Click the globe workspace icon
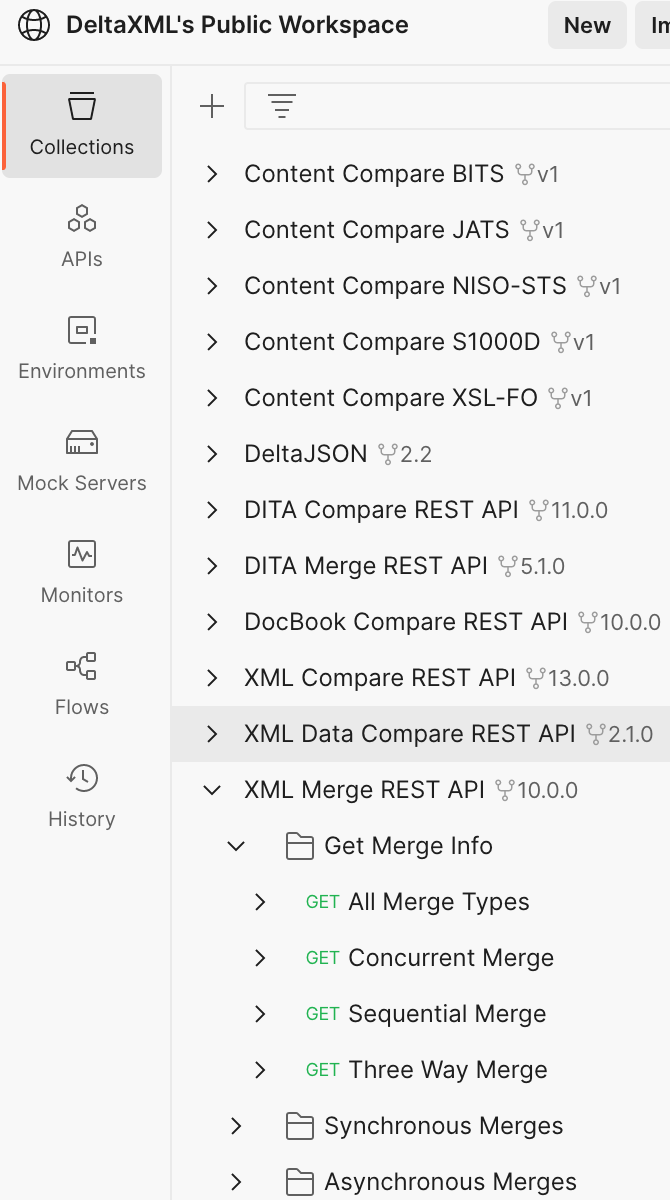Image resolution: width=670 pixels, height=1200 pixels. coord(34,26)
